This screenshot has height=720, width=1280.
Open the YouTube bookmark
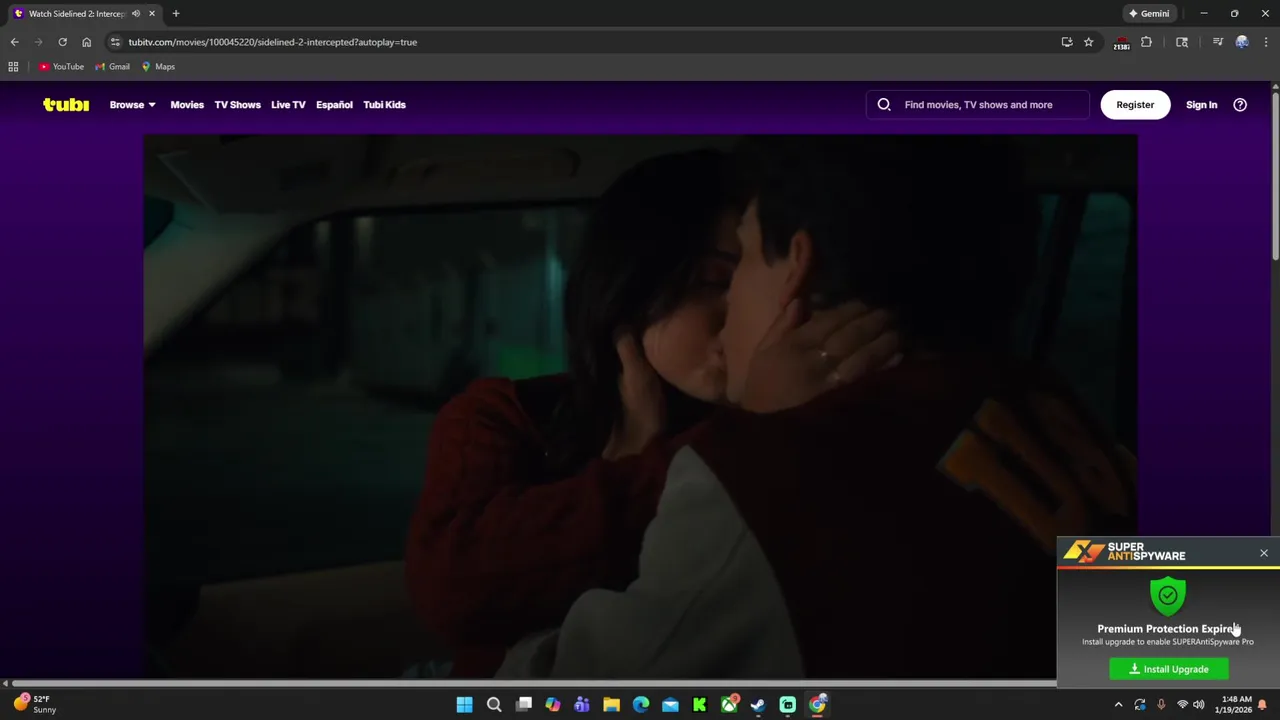click(61, 66)
